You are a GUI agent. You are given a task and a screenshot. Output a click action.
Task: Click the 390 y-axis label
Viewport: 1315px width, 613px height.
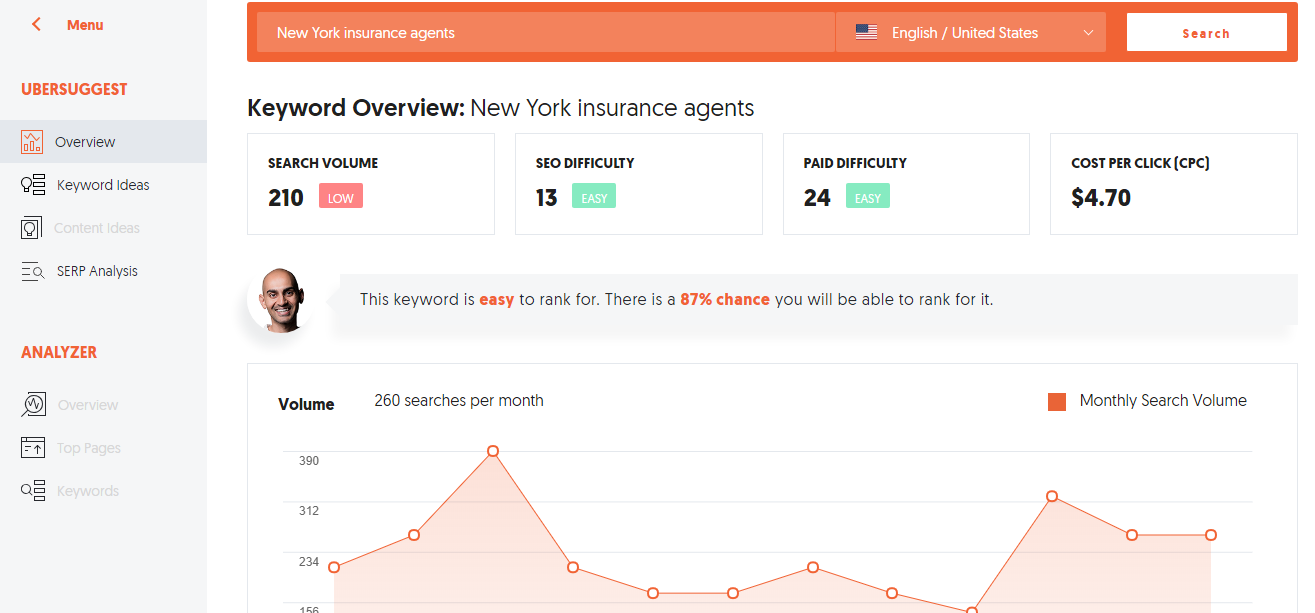pyautogui.click(x=309, y=460)
